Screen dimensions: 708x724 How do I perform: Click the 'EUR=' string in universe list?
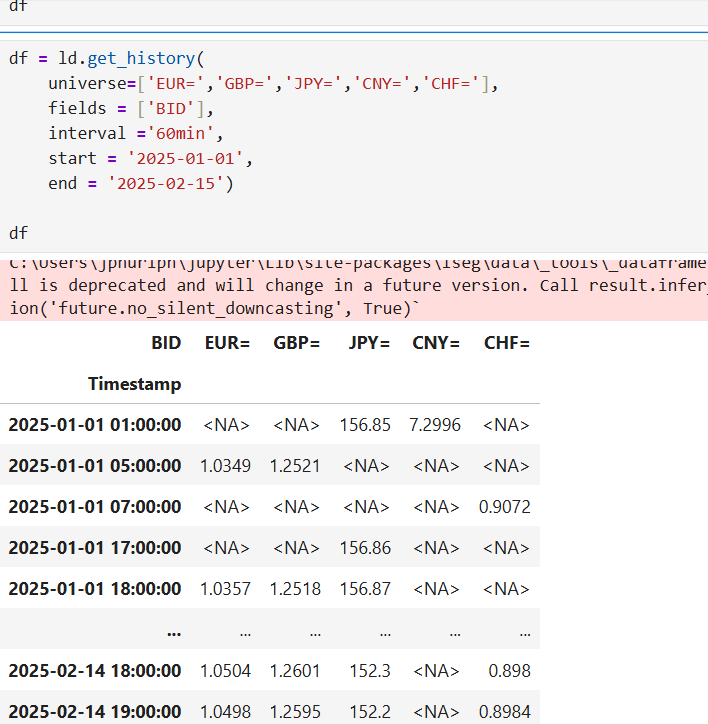(175, 84)
